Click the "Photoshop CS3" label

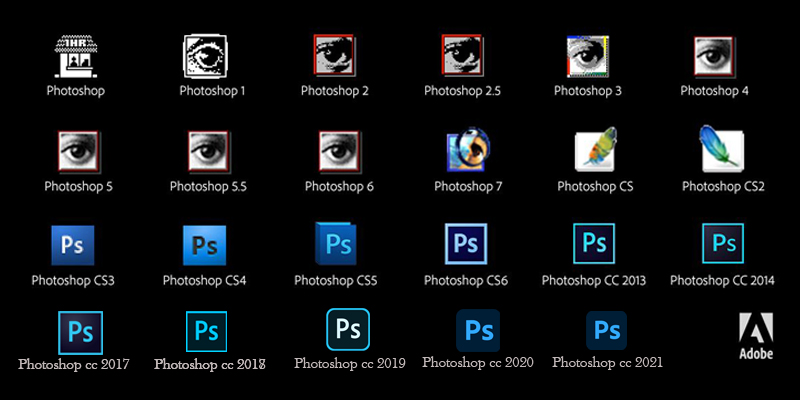coord(73,280)
